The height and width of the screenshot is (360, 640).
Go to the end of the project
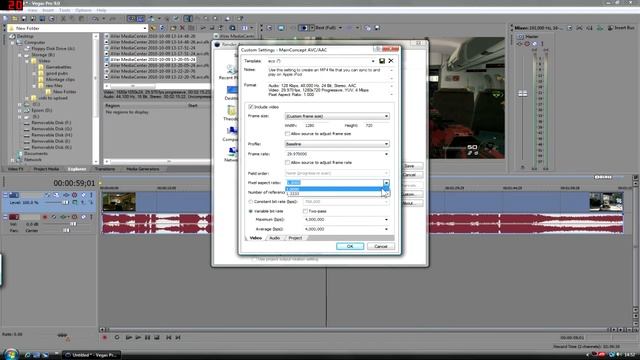pyautogui.click(x=178, y=338)
